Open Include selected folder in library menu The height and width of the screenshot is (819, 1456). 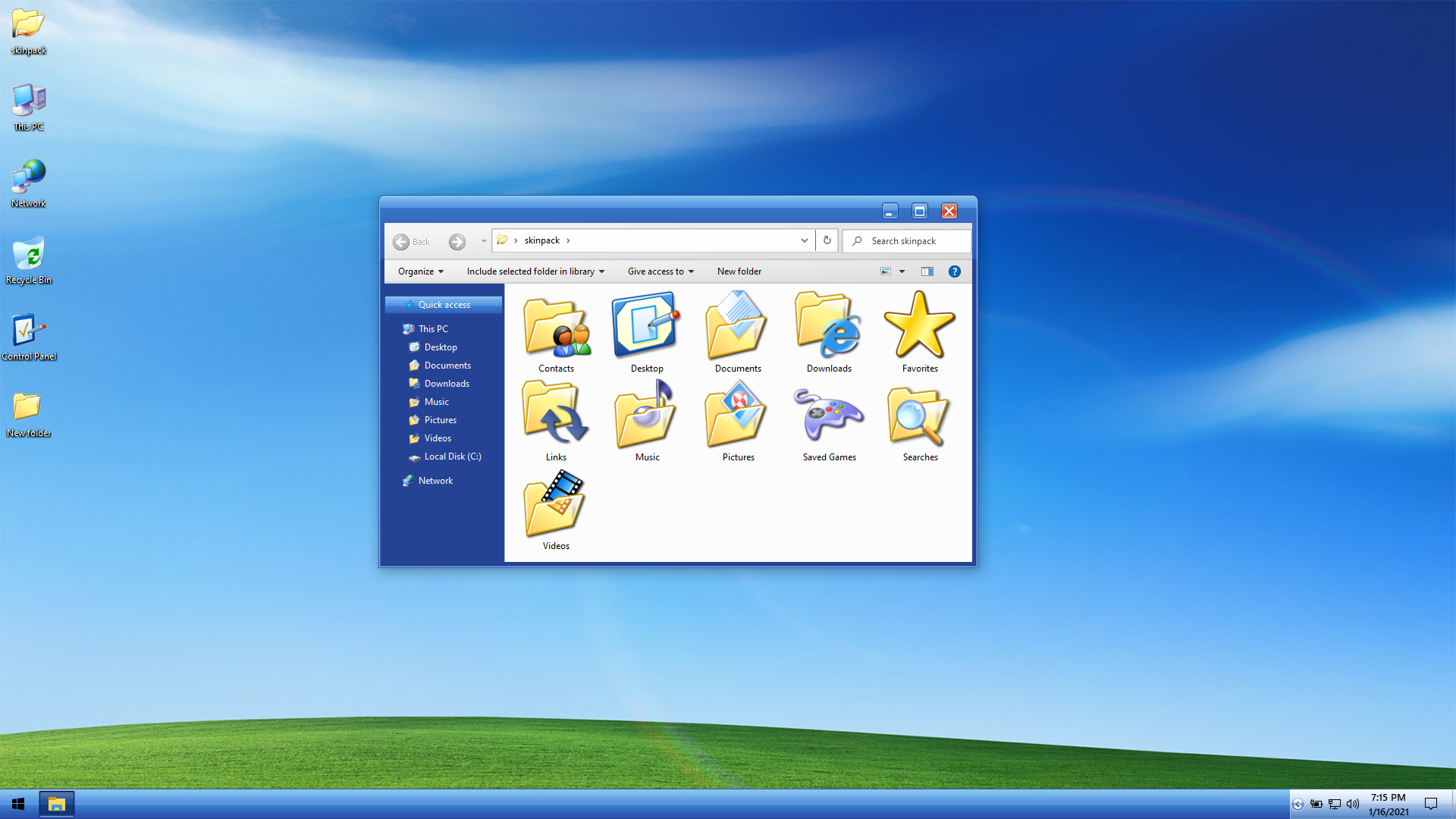[535, 271]
